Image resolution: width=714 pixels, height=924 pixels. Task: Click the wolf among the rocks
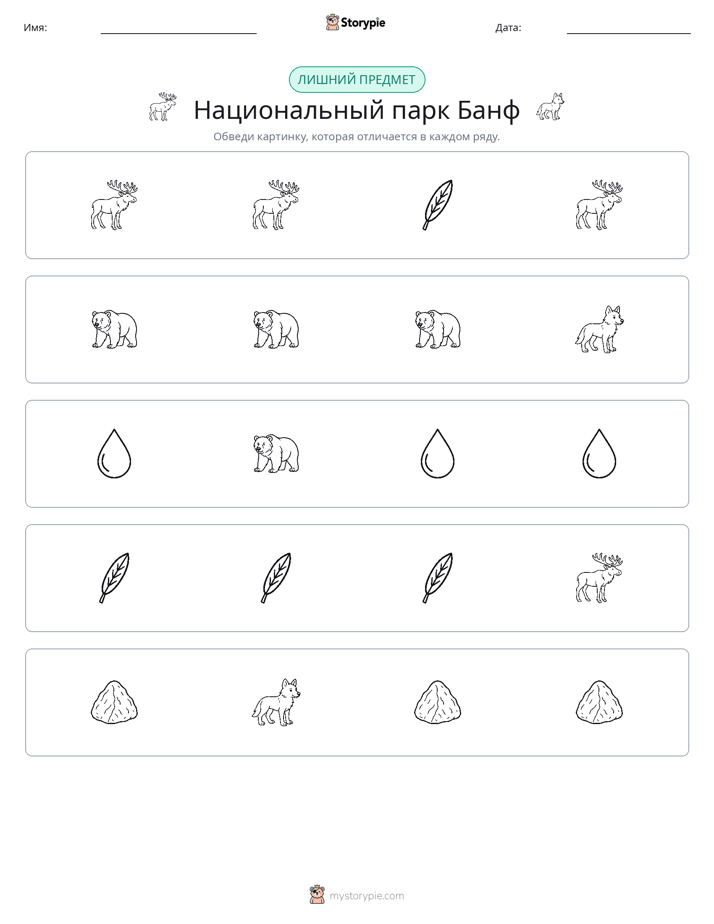pos(276,702)
